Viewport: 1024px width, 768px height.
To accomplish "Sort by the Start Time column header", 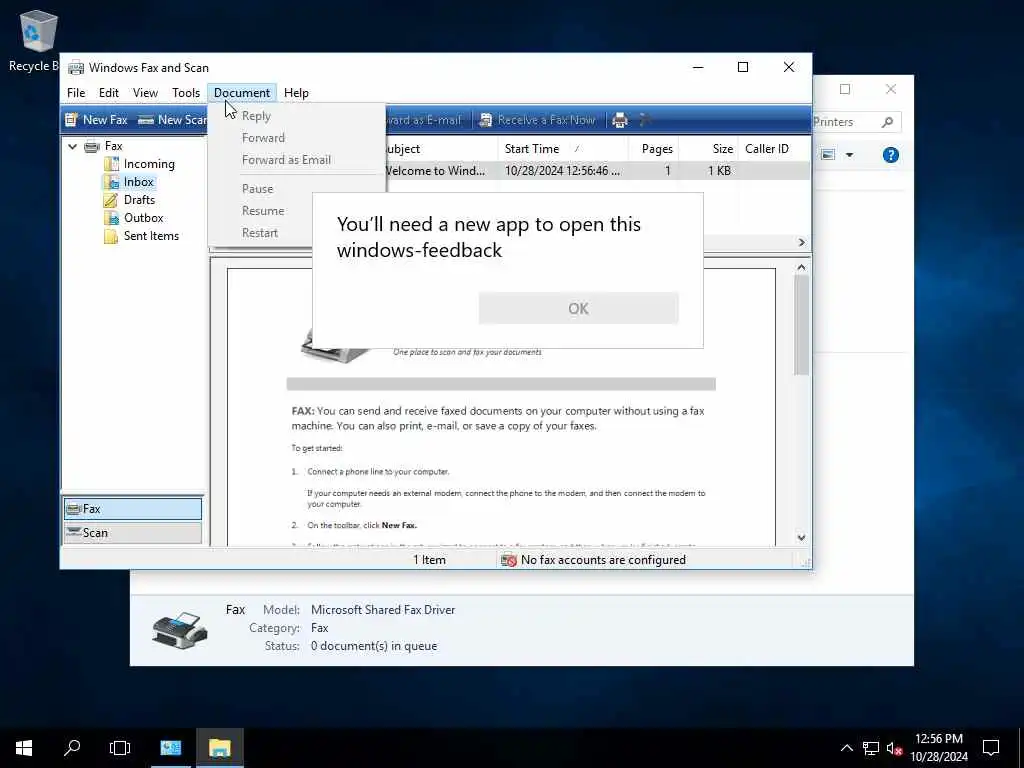I will [562, 149].
